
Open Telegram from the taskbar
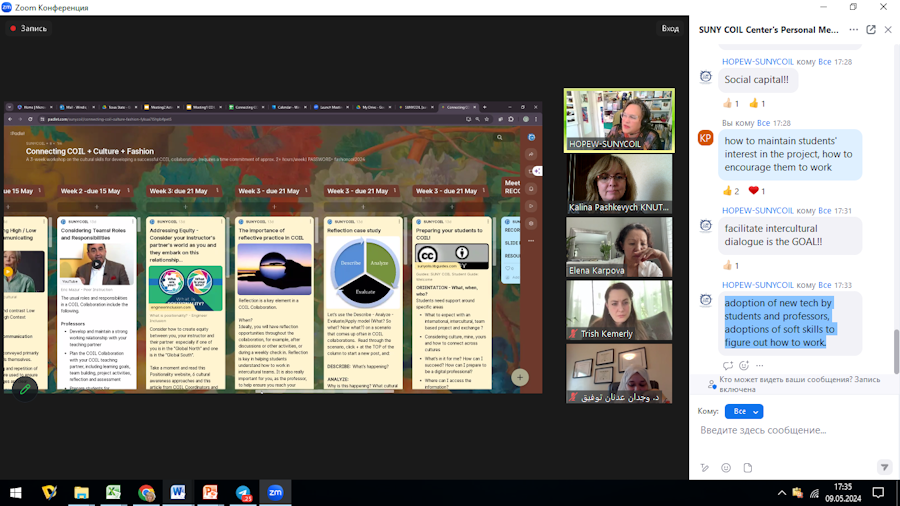(x=243, y=492)
